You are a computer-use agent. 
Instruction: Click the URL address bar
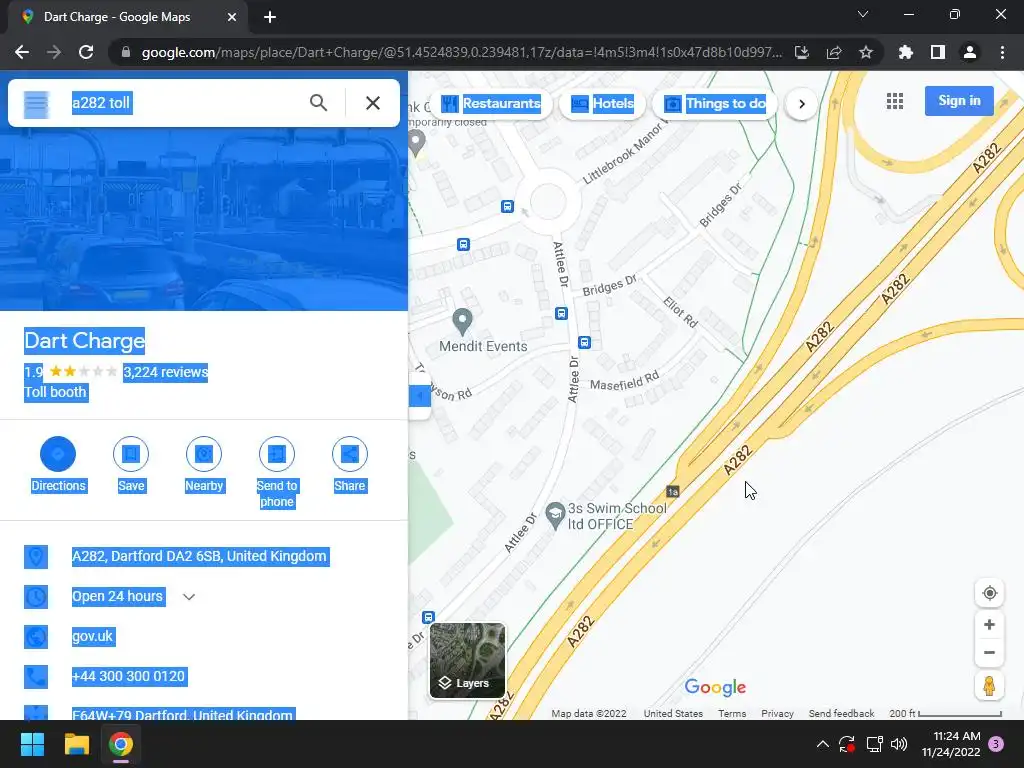coord(461,52)
